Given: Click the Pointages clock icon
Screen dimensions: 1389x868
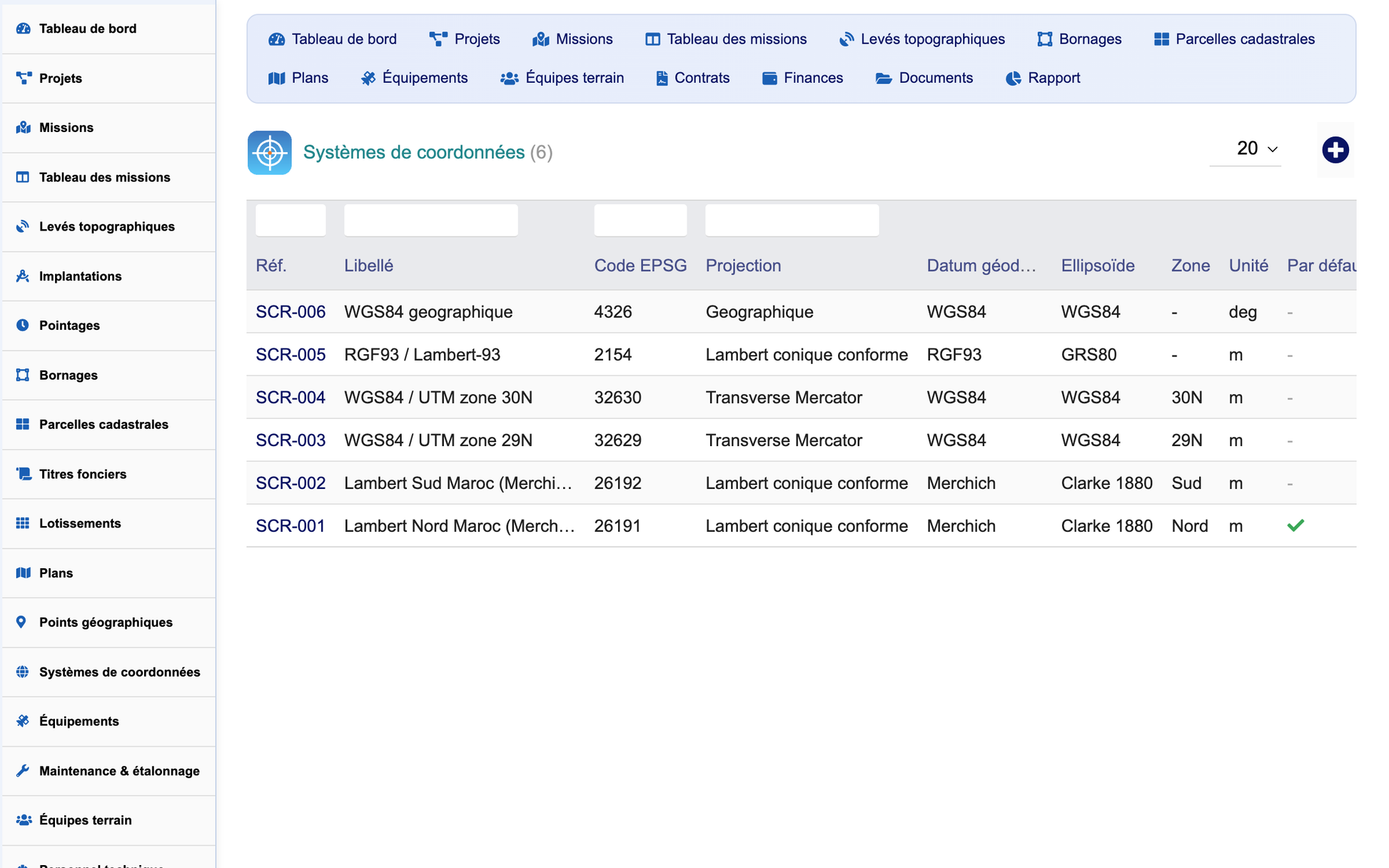Looking at the screenshot, I should [23, 325].
